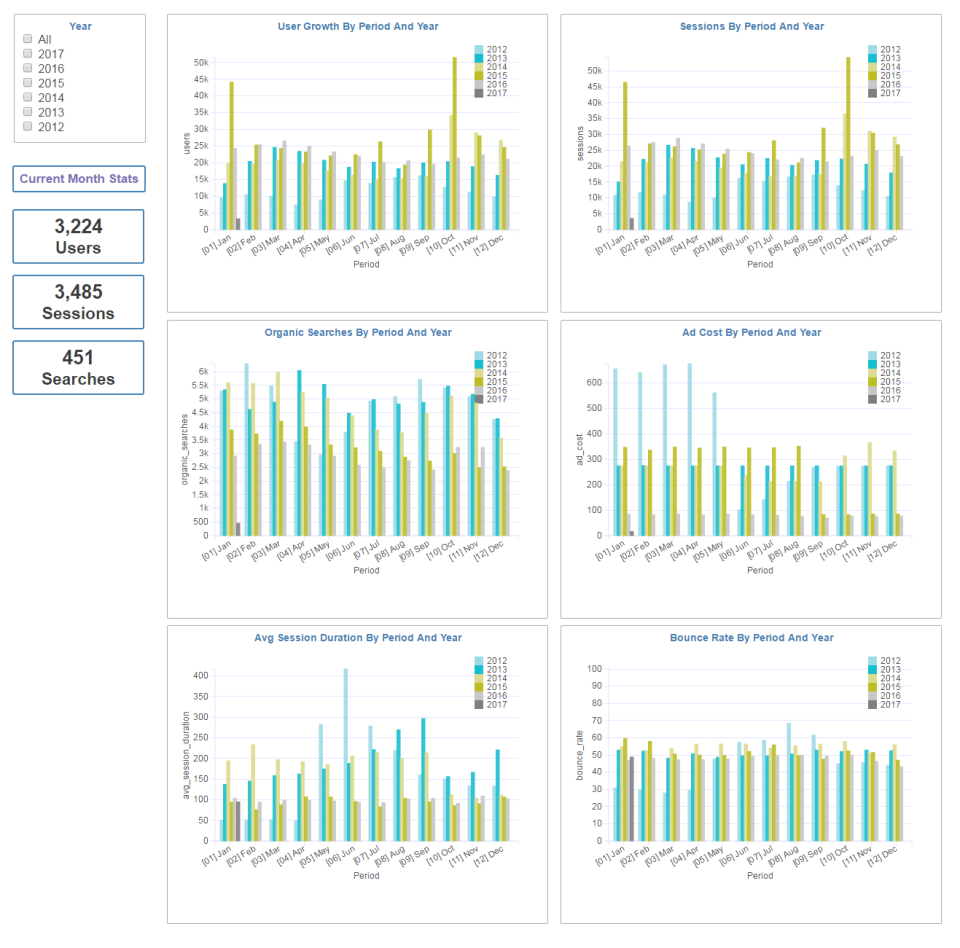Click 2013 legend swatch in Organic Searches chart
This screenshot has height=948, width=960.
(x=479, y=364)
